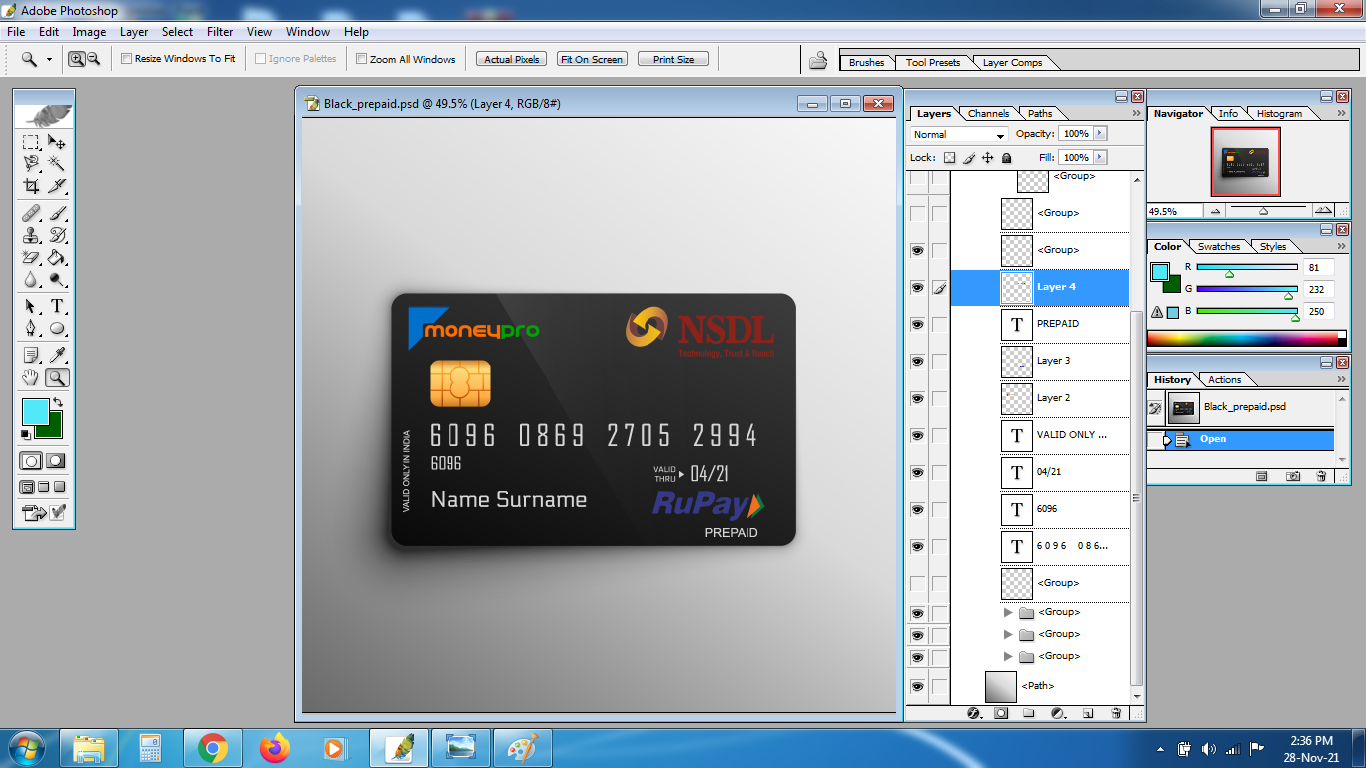This screenshot has height=768, width=1366.
Task: Create new snapshot in History panel
Action: tap(1292, 477)
